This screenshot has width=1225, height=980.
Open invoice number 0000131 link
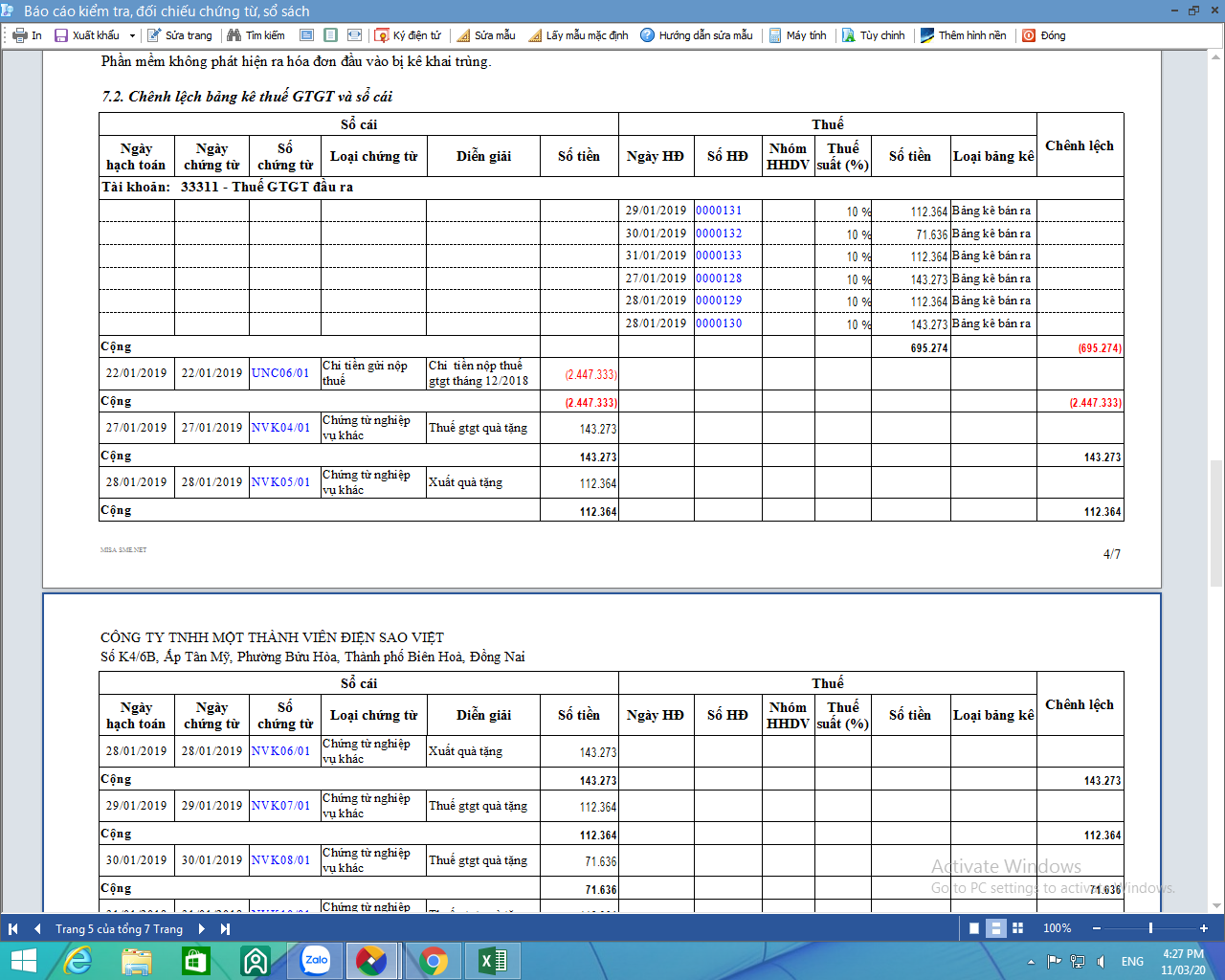[718, 211]
